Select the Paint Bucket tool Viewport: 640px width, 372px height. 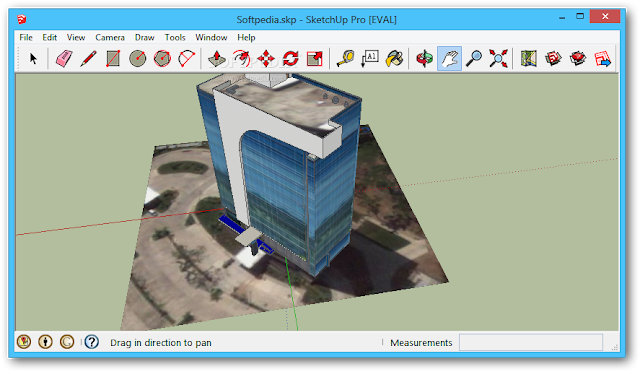(x=395, y=59)
